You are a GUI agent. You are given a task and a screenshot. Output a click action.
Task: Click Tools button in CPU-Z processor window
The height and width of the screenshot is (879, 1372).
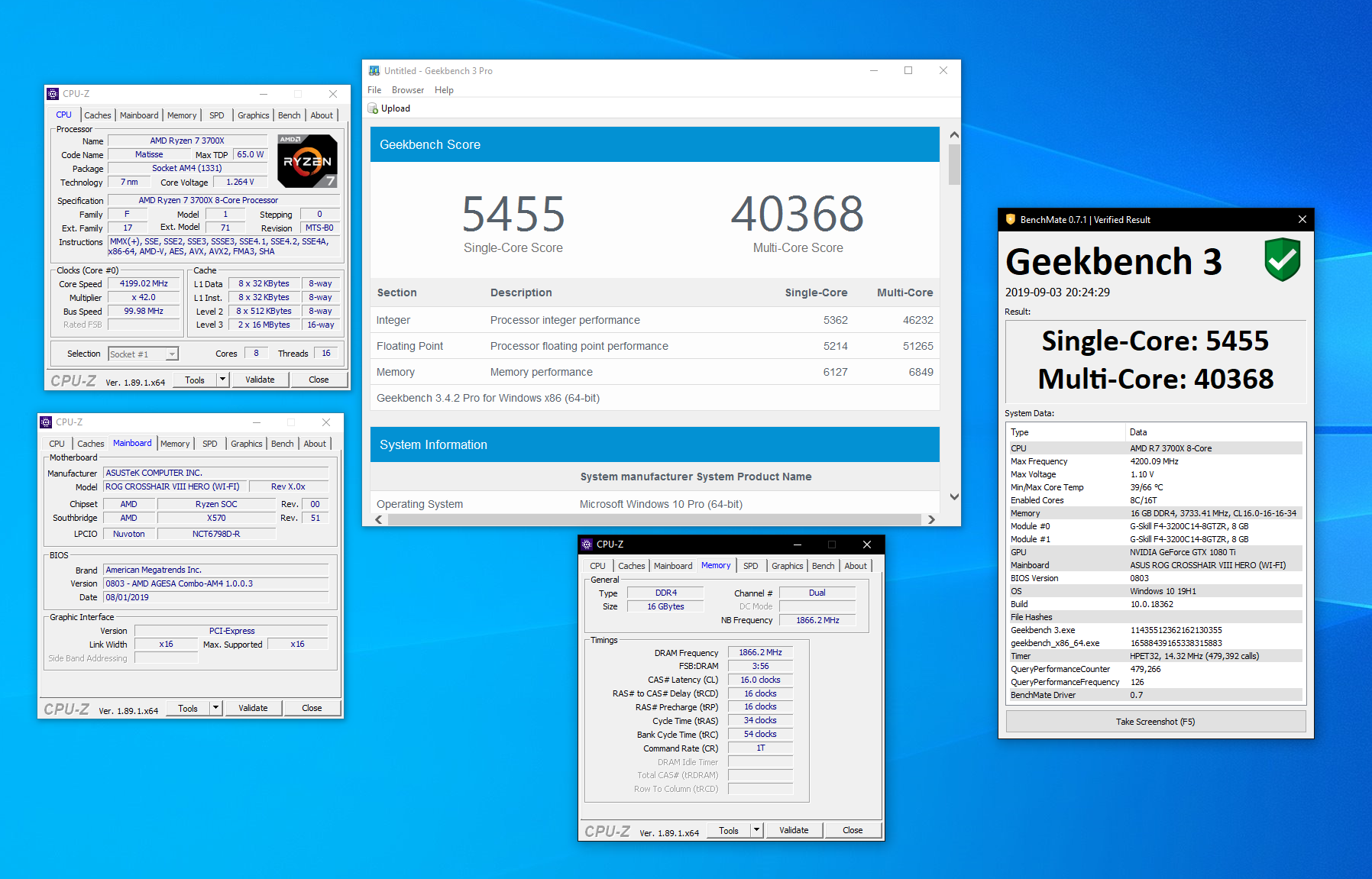tap(195, 380)
